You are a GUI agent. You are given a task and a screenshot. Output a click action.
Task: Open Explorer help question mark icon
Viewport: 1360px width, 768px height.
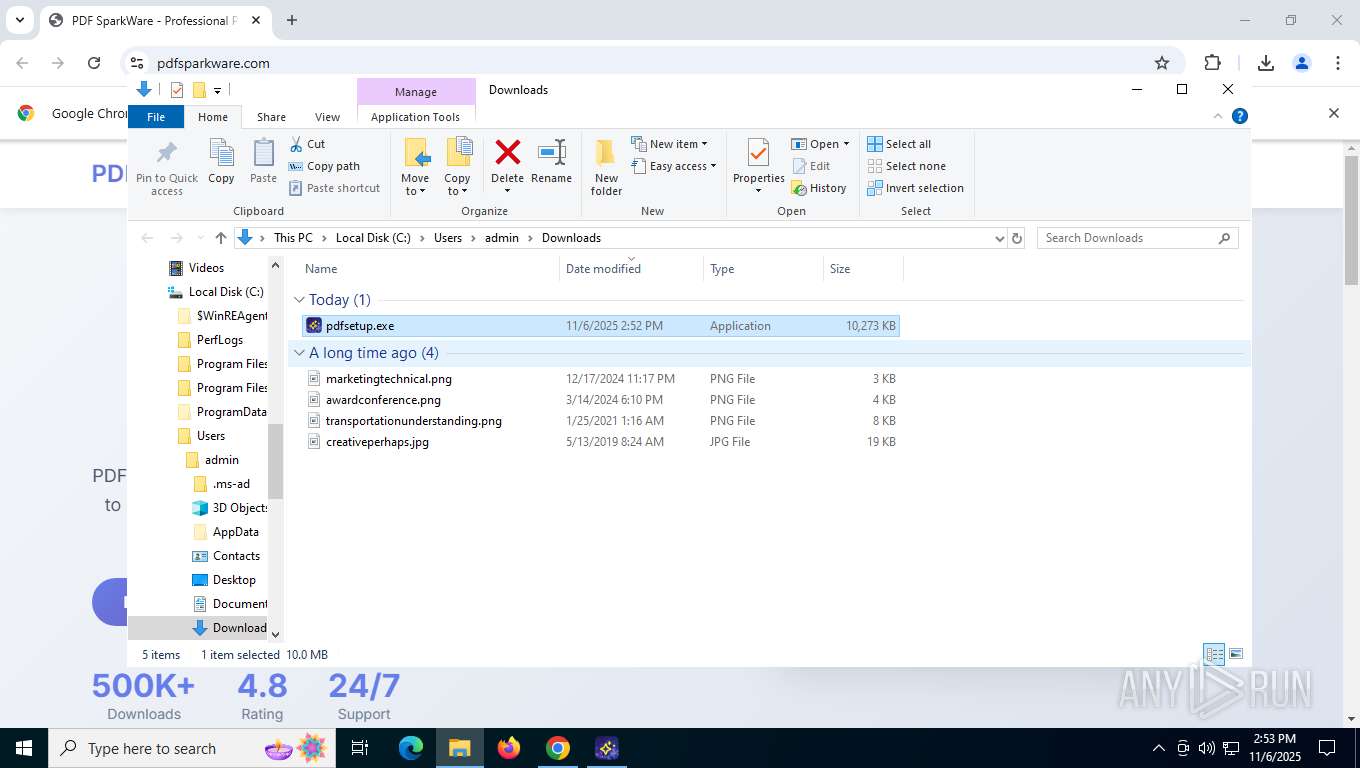click(1240, 116)
